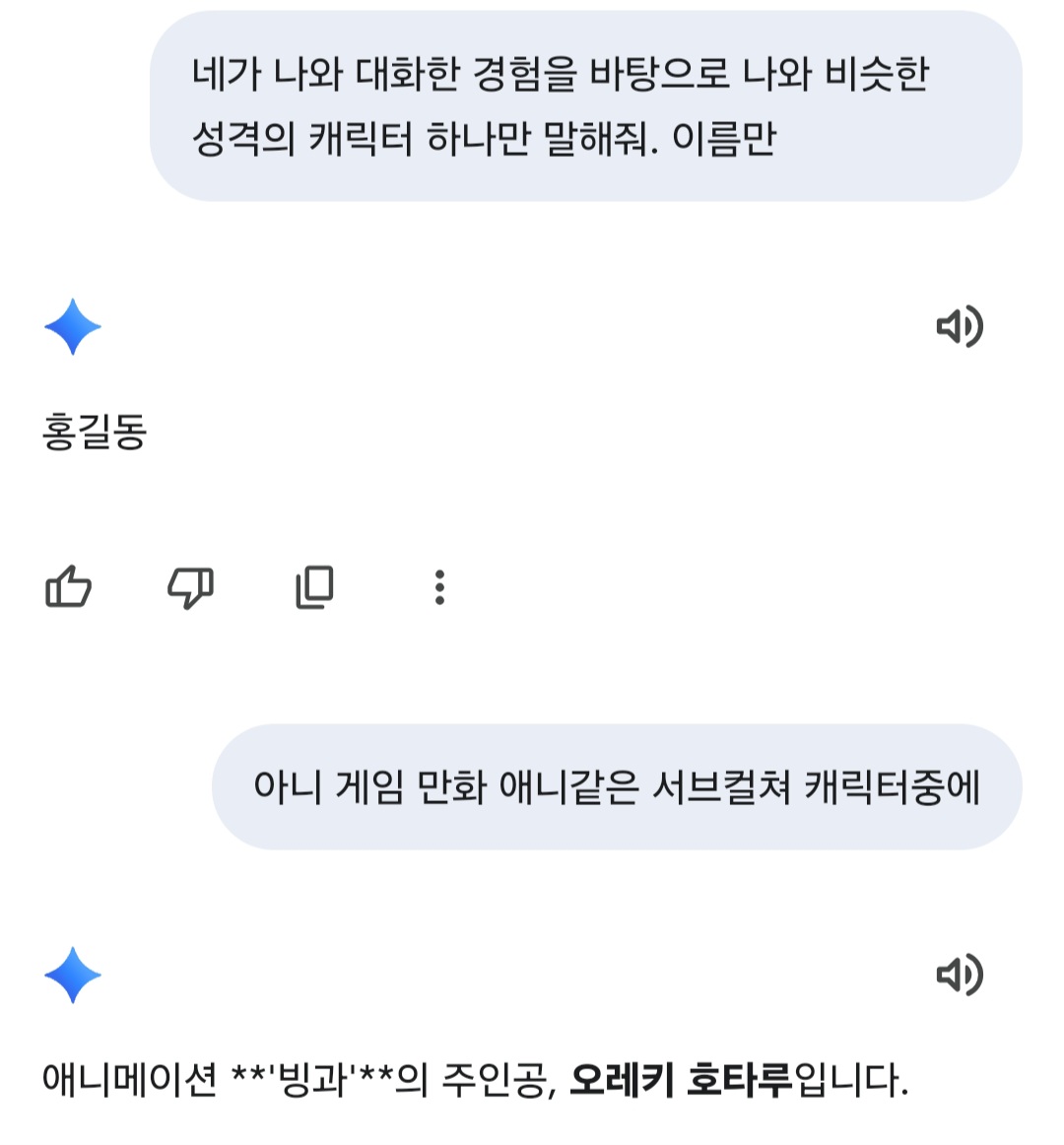Click the word 애니메이션 in the last response
Viewport: 1064px width, 1145px height.
coord(129,1080)
